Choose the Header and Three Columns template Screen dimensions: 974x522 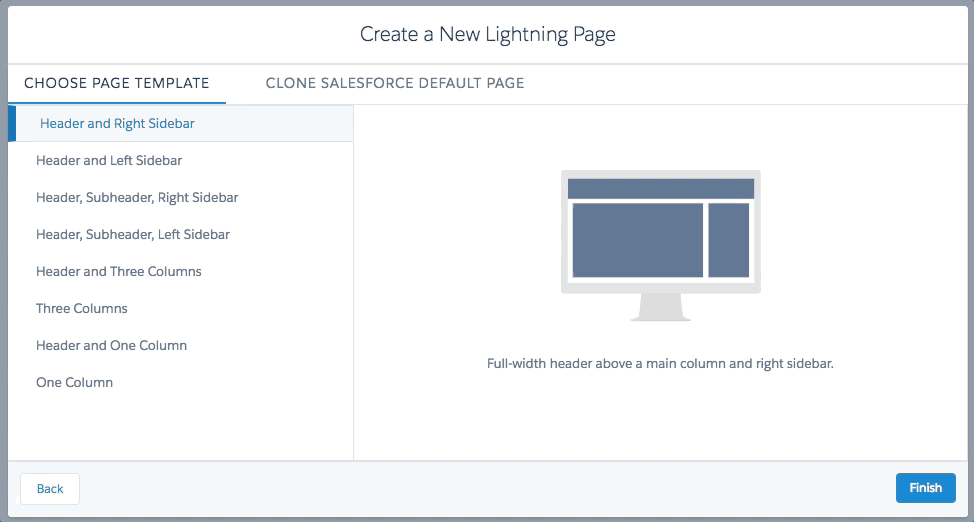119,271
